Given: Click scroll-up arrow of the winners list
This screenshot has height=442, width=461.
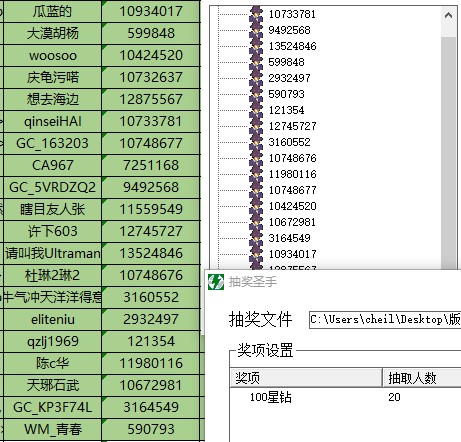Looking at the screenshot, I should pyautogui.click(x=448, y=15).
